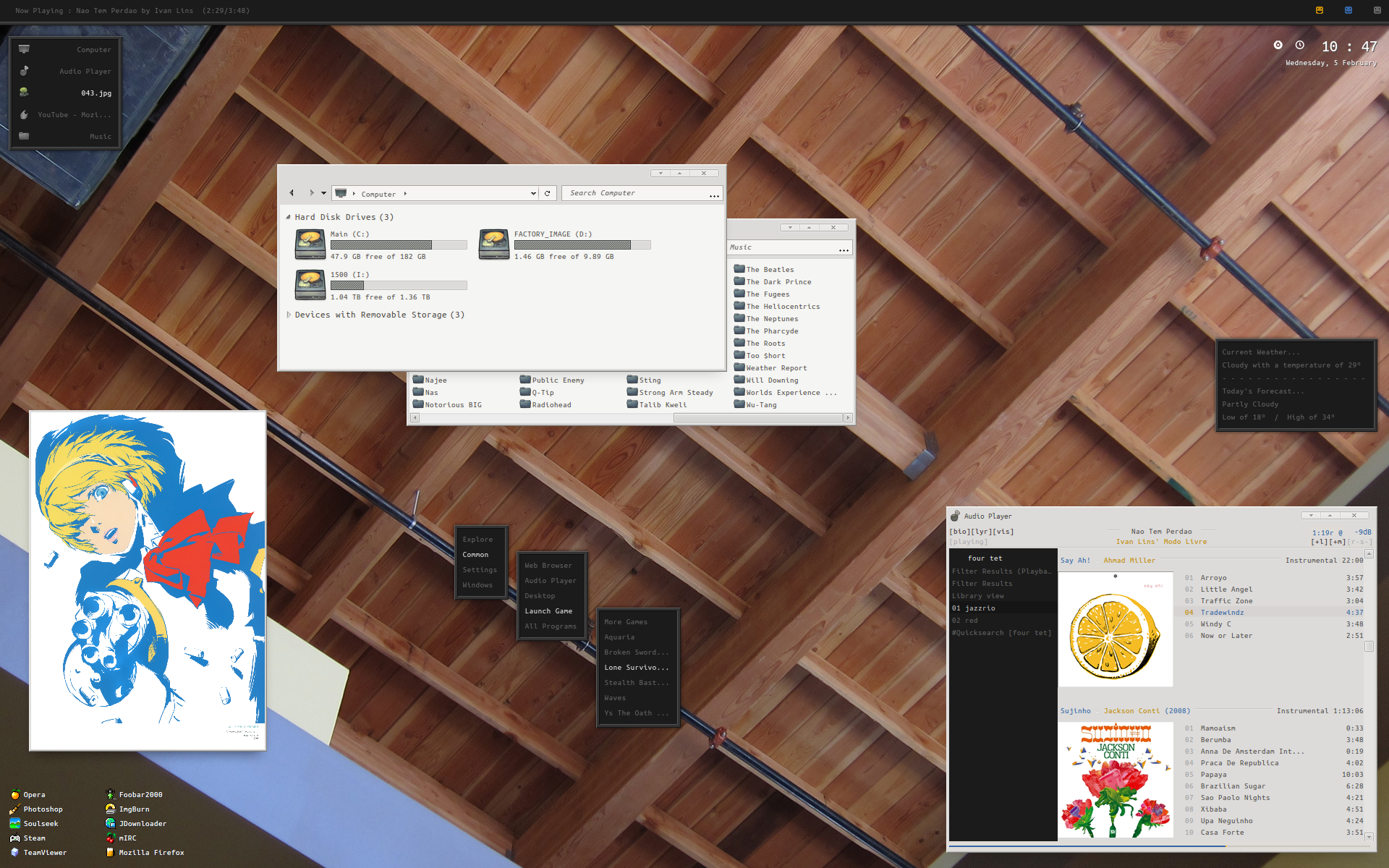Launch JDownloader from desktop shortcuts
Viewport: 1389px width, 868px height.
coord(136,823)
